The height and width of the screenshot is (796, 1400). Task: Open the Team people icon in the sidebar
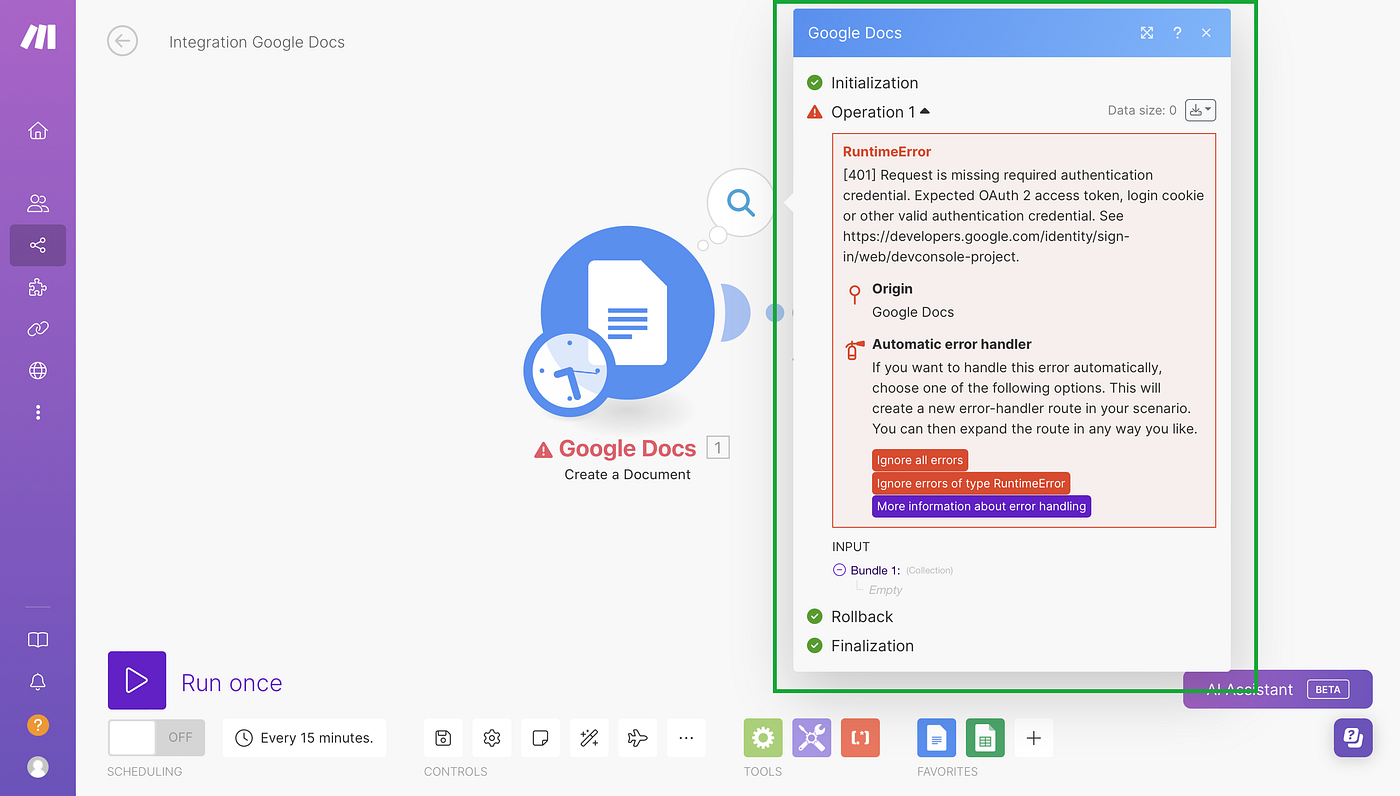[38, 204]
